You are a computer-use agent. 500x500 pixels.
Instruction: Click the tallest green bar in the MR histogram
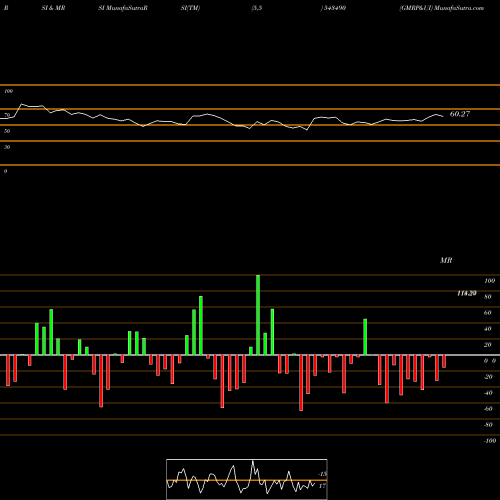click(258, 315)
